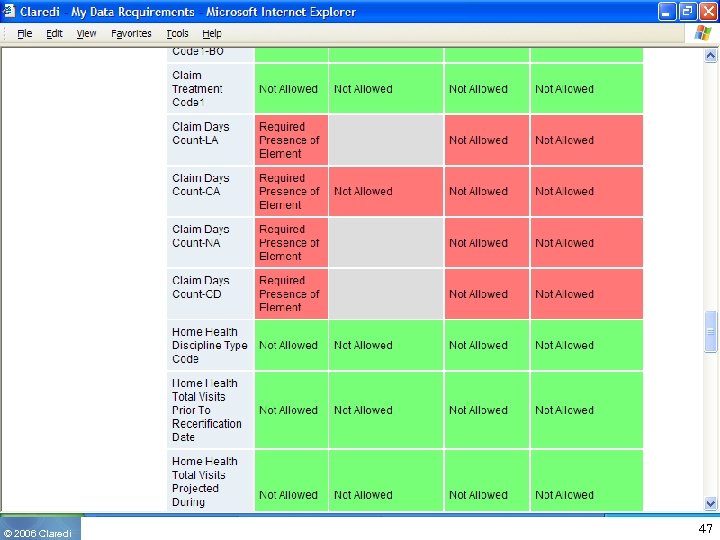
Task: Click the gray empty cell in Count-NA row
Action: (386, 242)
